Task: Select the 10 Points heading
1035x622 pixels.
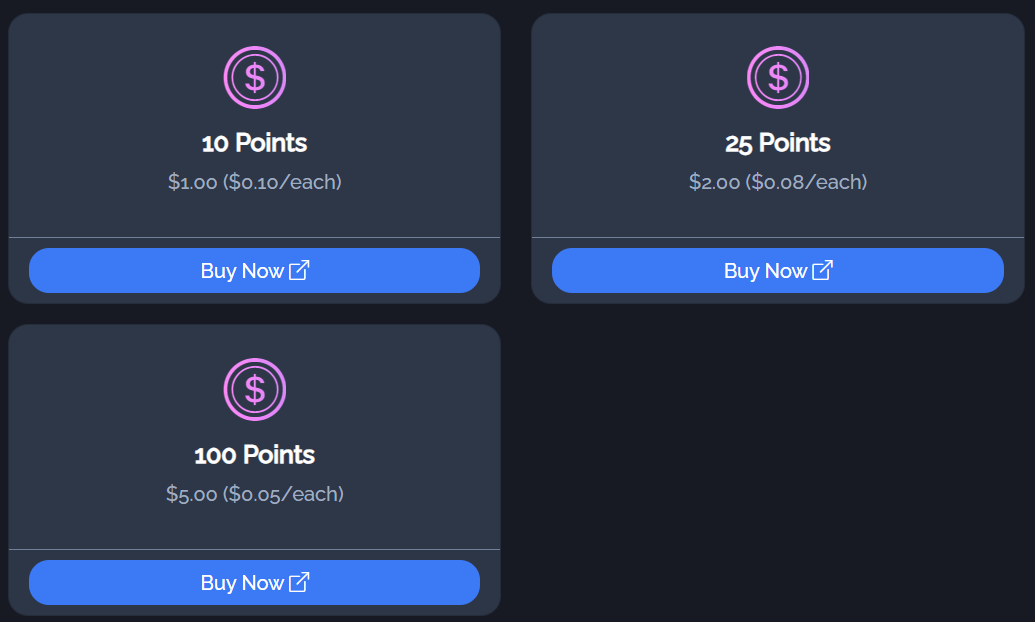Action: click(254, 143)
